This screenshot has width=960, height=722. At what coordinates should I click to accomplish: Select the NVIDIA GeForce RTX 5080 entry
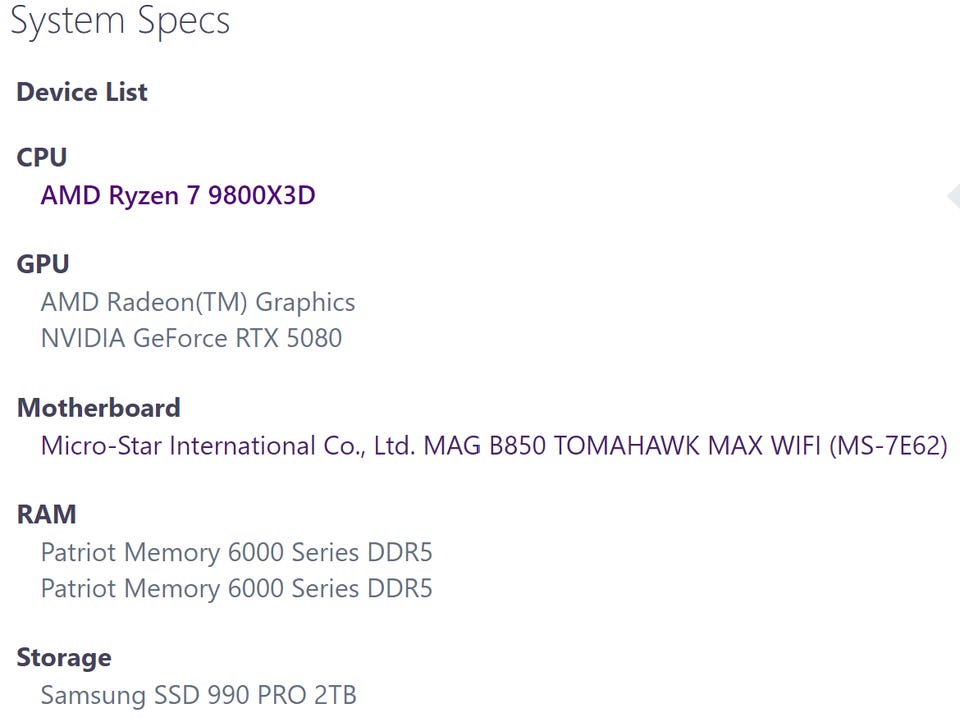click(x=191, y=338)
